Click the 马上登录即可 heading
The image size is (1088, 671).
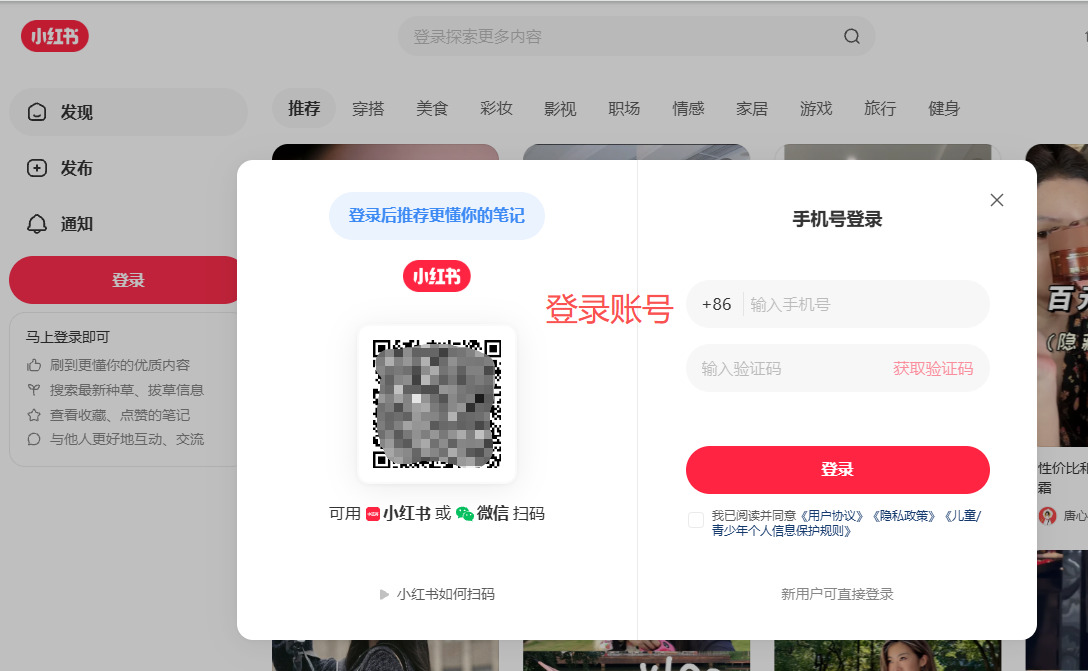point(68,337)
